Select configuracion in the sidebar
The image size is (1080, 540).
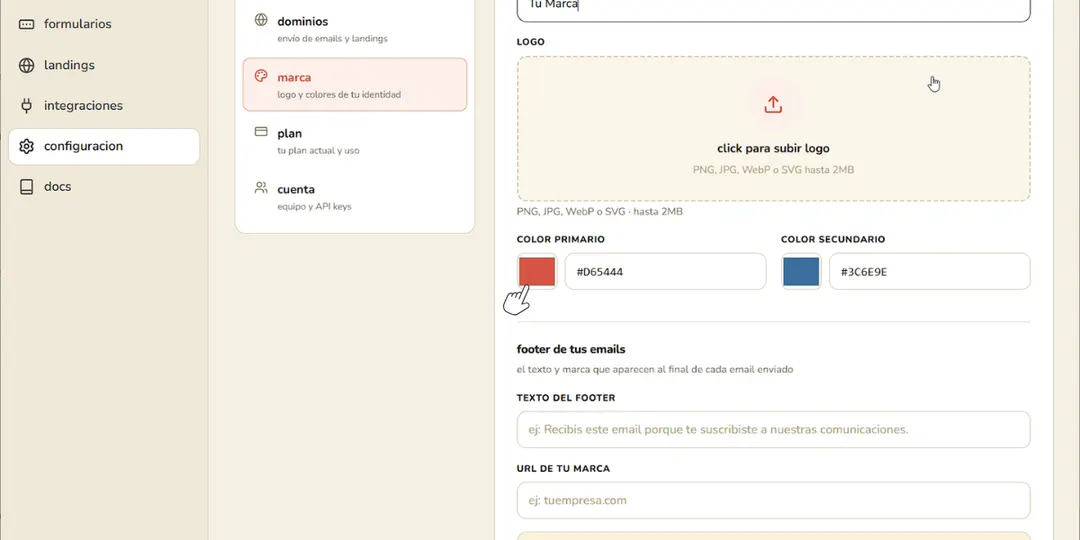(x=104, y=146)
